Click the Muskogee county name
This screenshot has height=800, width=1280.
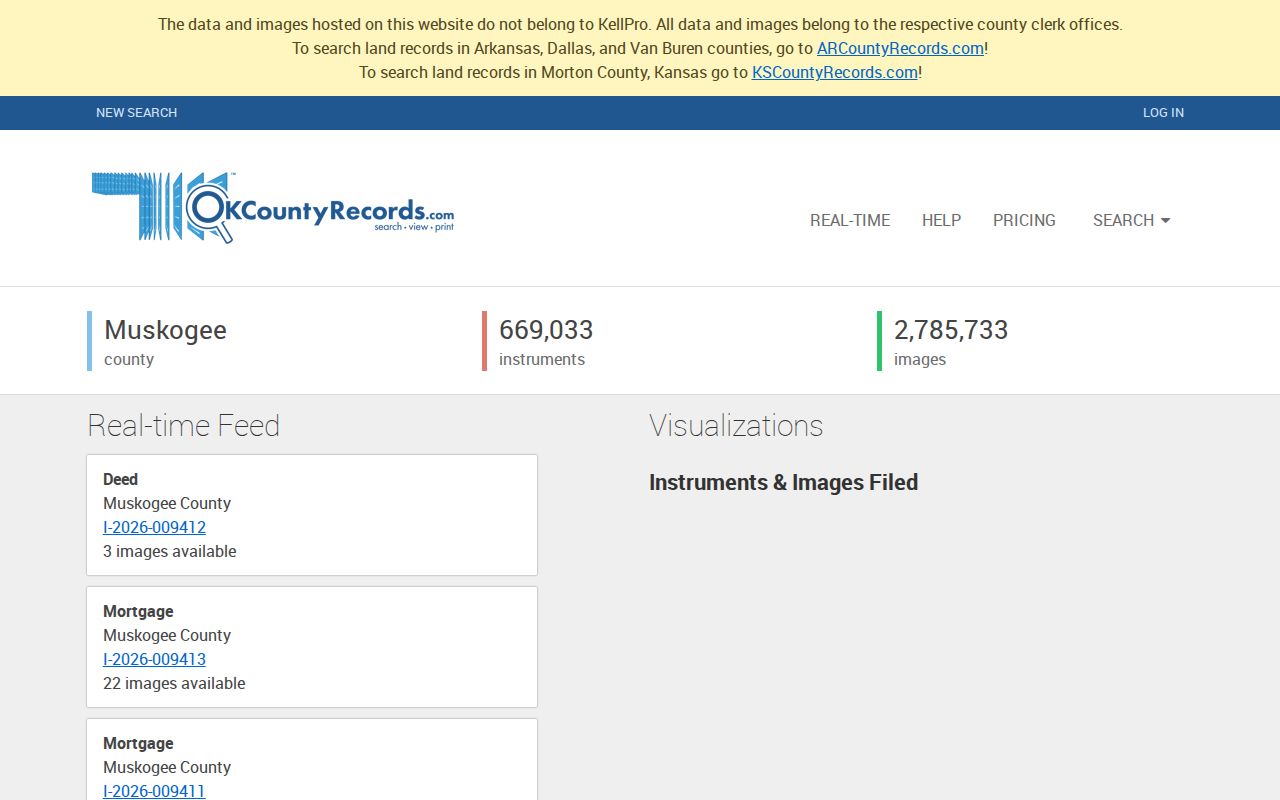(165, 330)
